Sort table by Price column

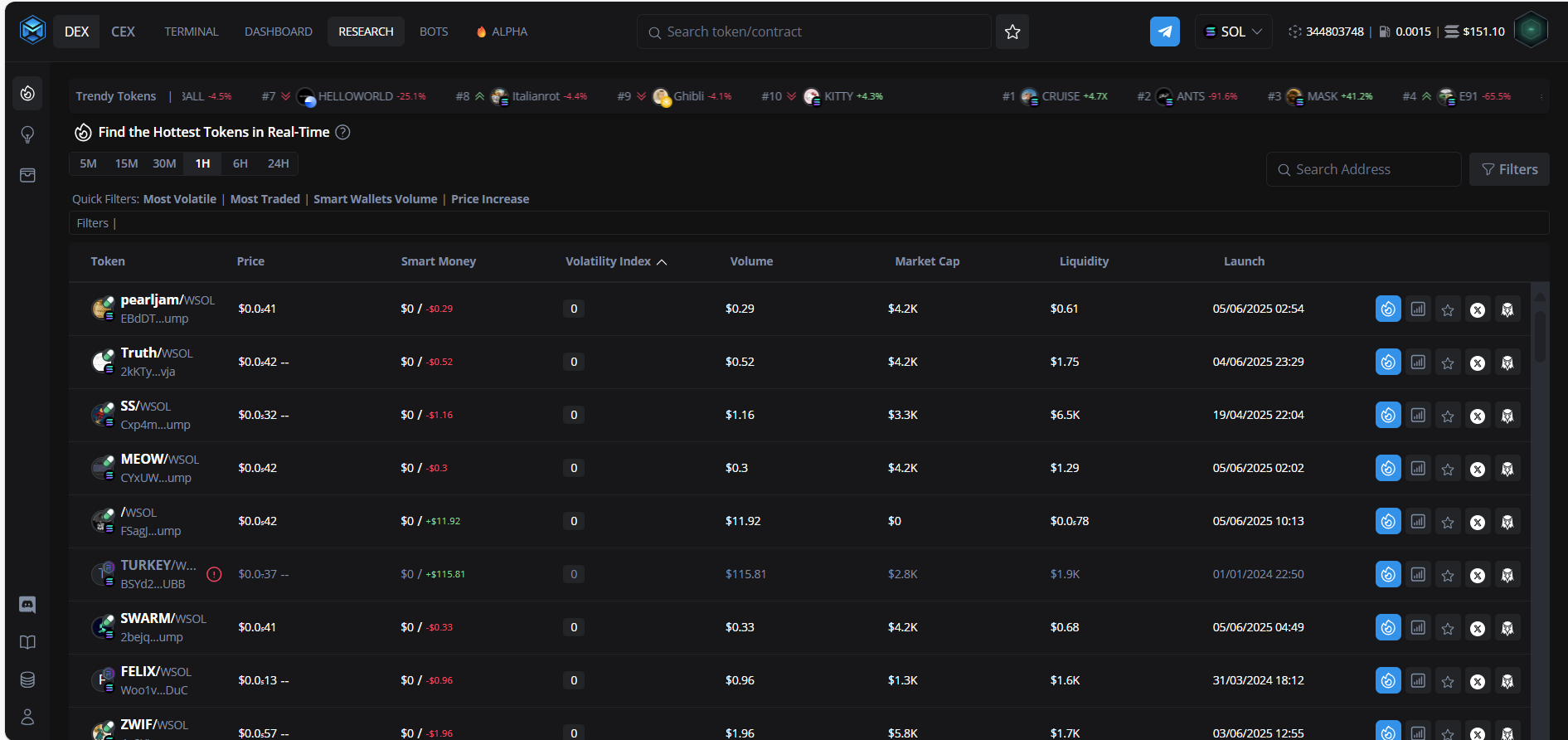(x=250, y=261)
